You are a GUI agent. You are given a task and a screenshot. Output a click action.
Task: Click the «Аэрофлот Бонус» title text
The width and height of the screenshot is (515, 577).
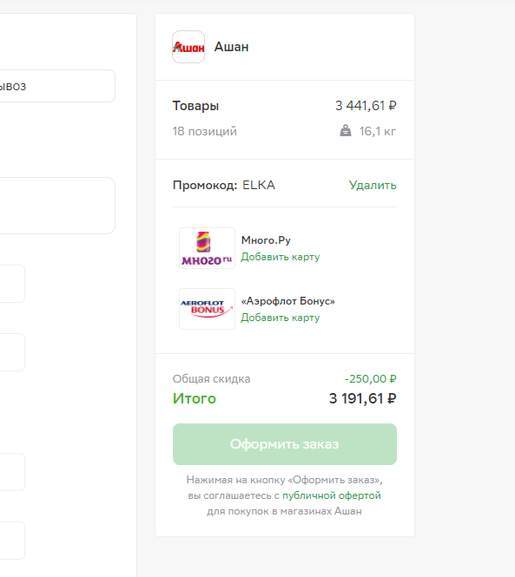288,301
